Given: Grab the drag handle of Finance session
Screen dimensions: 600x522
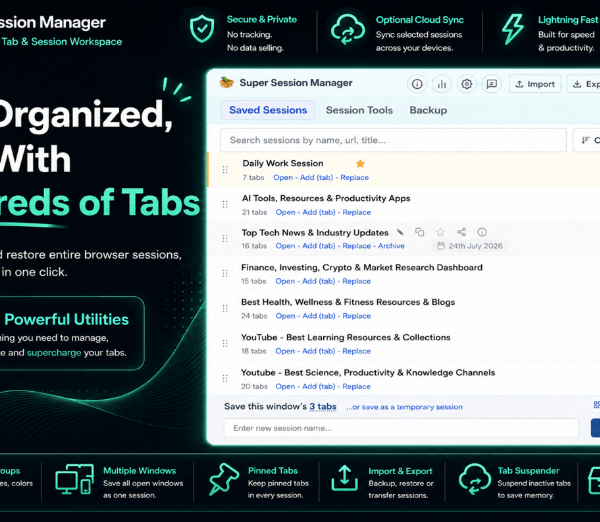Looking at the screenshot, I should [225, 273].
